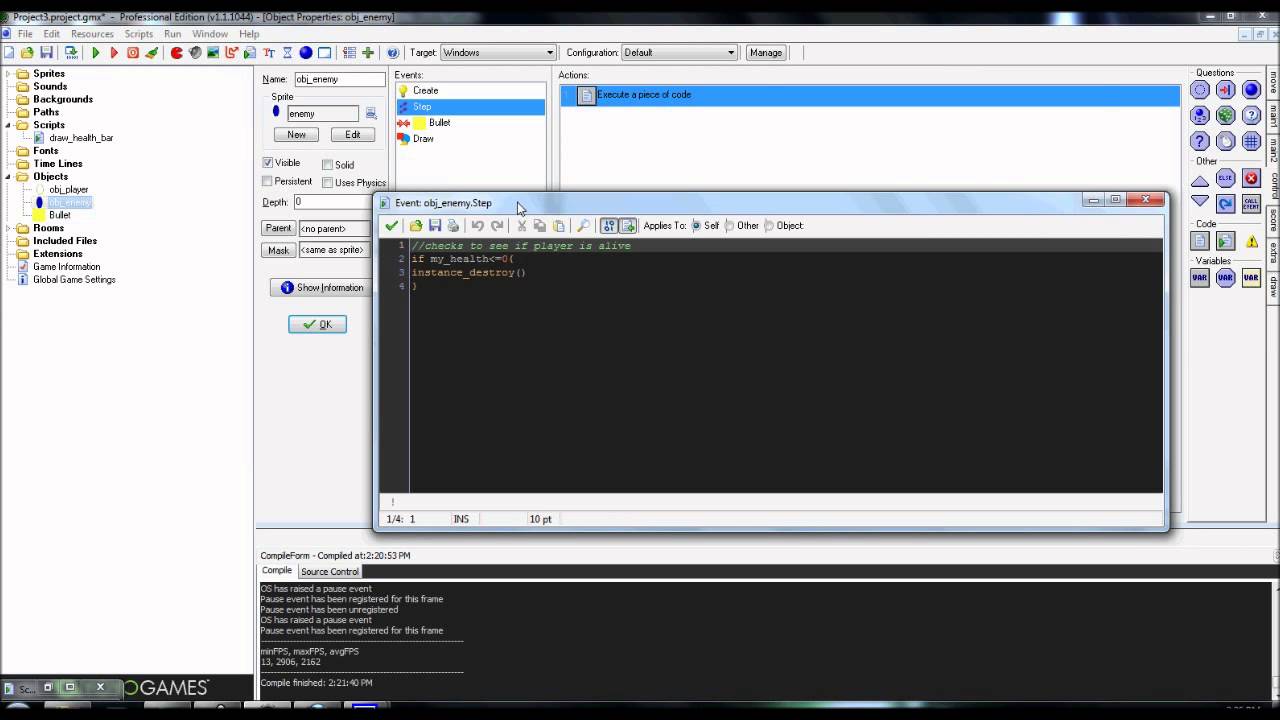Open the Resources menu
The image size is (1280, 720).
[x=92, y=34]
